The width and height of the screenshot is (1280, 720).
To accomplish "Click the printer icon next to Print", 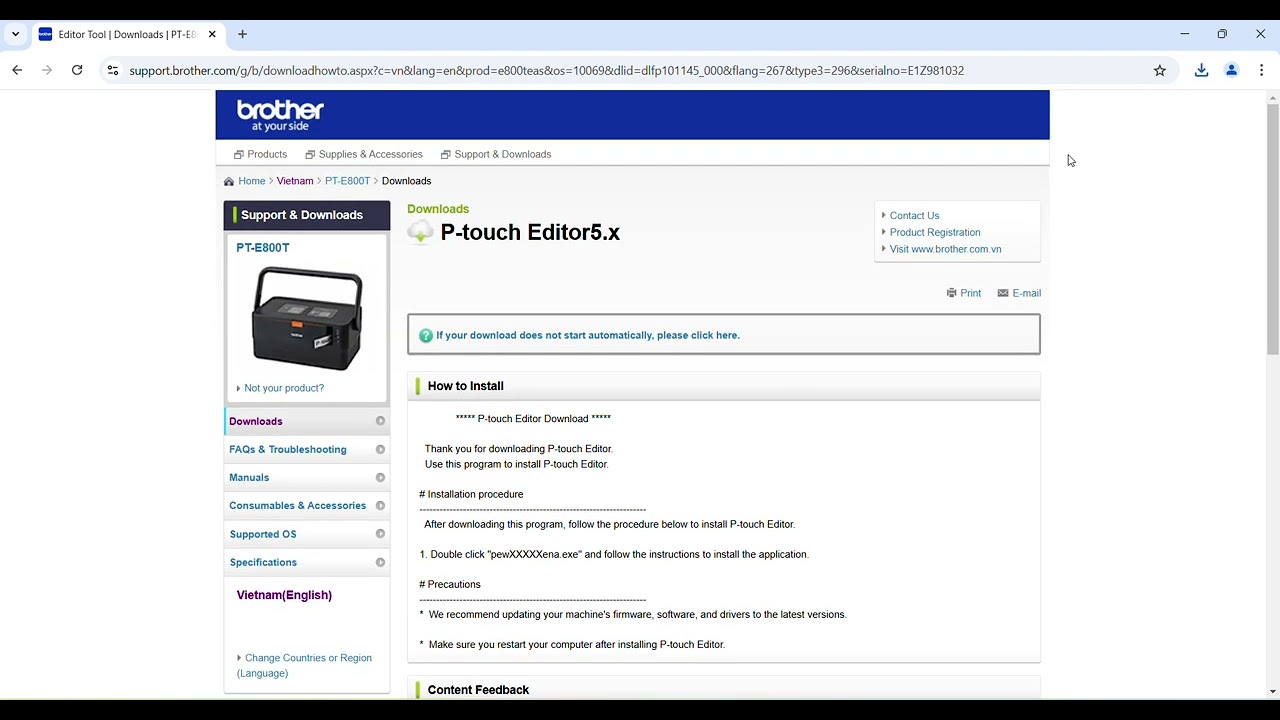I will click(x=952, y=293).
